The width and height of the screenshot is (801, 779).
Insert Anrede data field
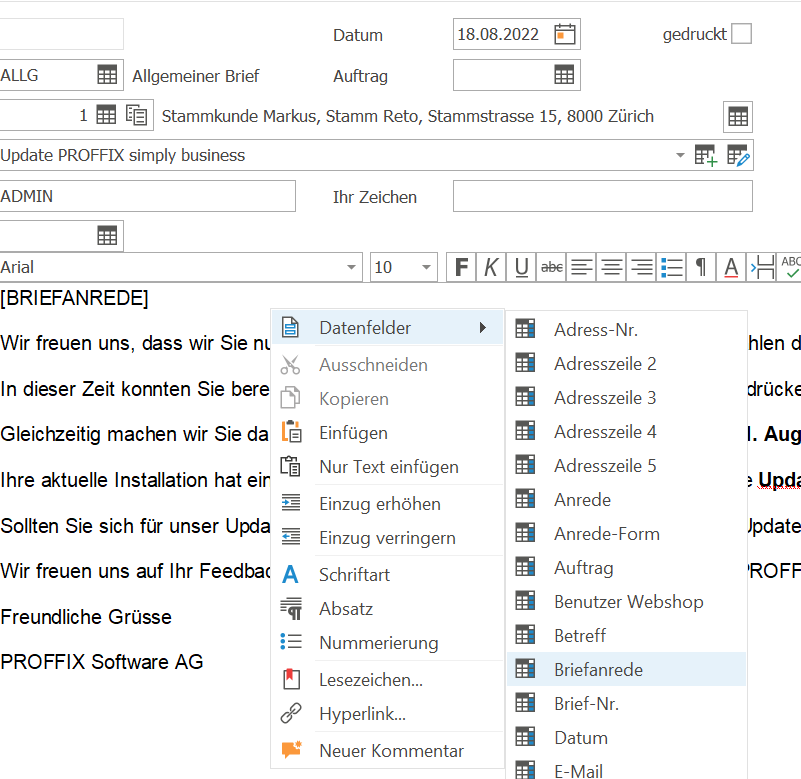(626, 500)
